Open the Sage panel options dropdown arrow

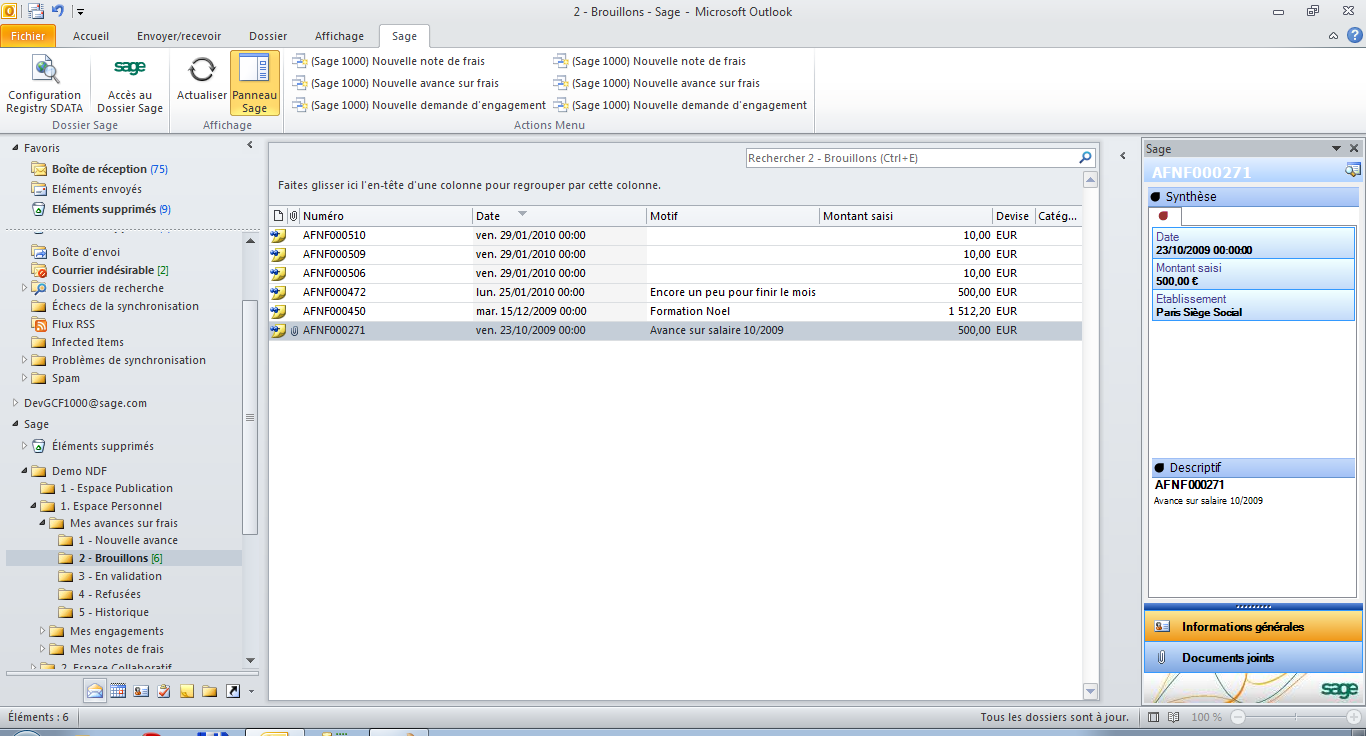click(1336, 148)
